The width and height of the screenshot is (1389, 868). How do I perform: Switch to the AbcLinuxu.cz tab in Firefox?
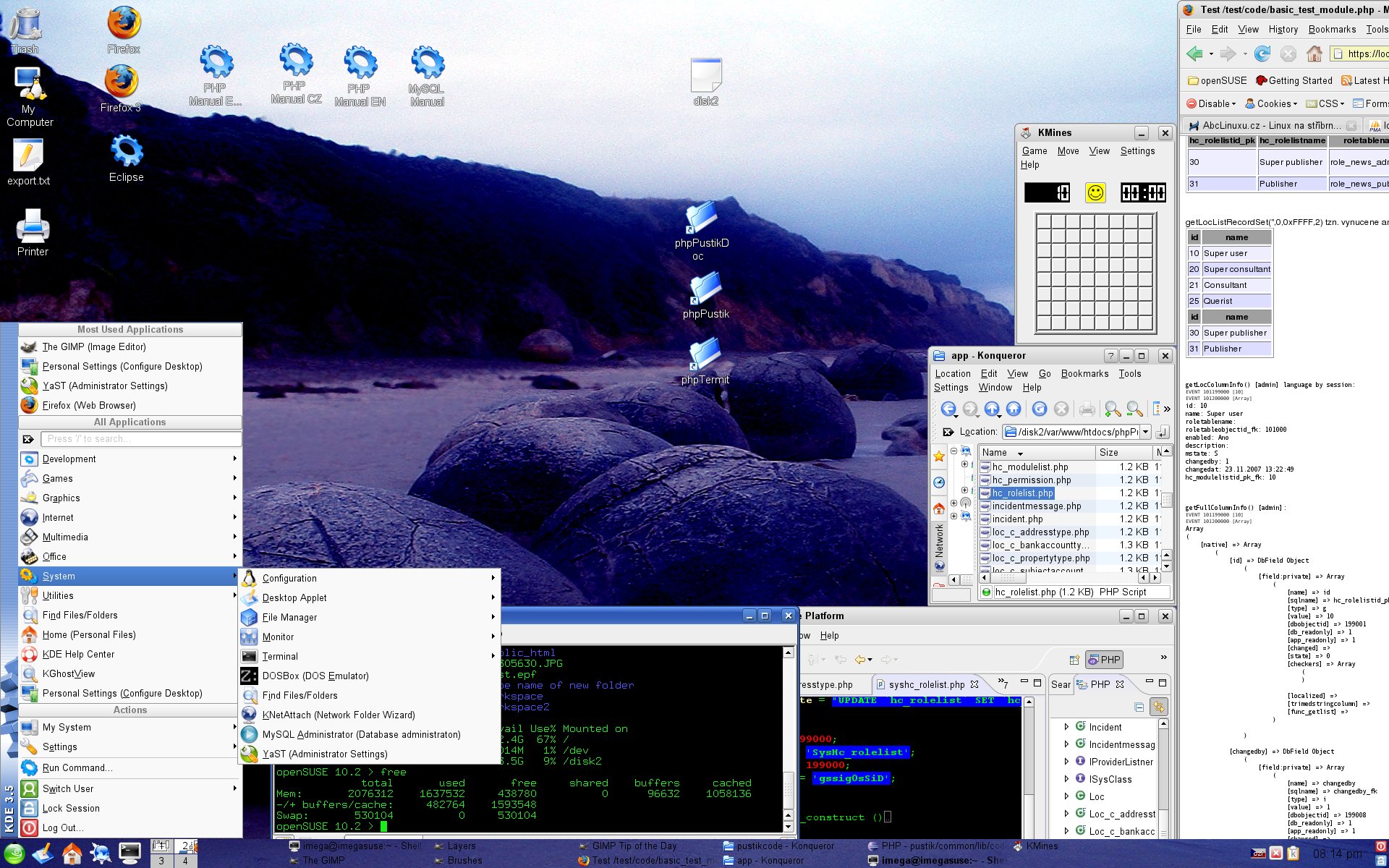(1273, 125)
